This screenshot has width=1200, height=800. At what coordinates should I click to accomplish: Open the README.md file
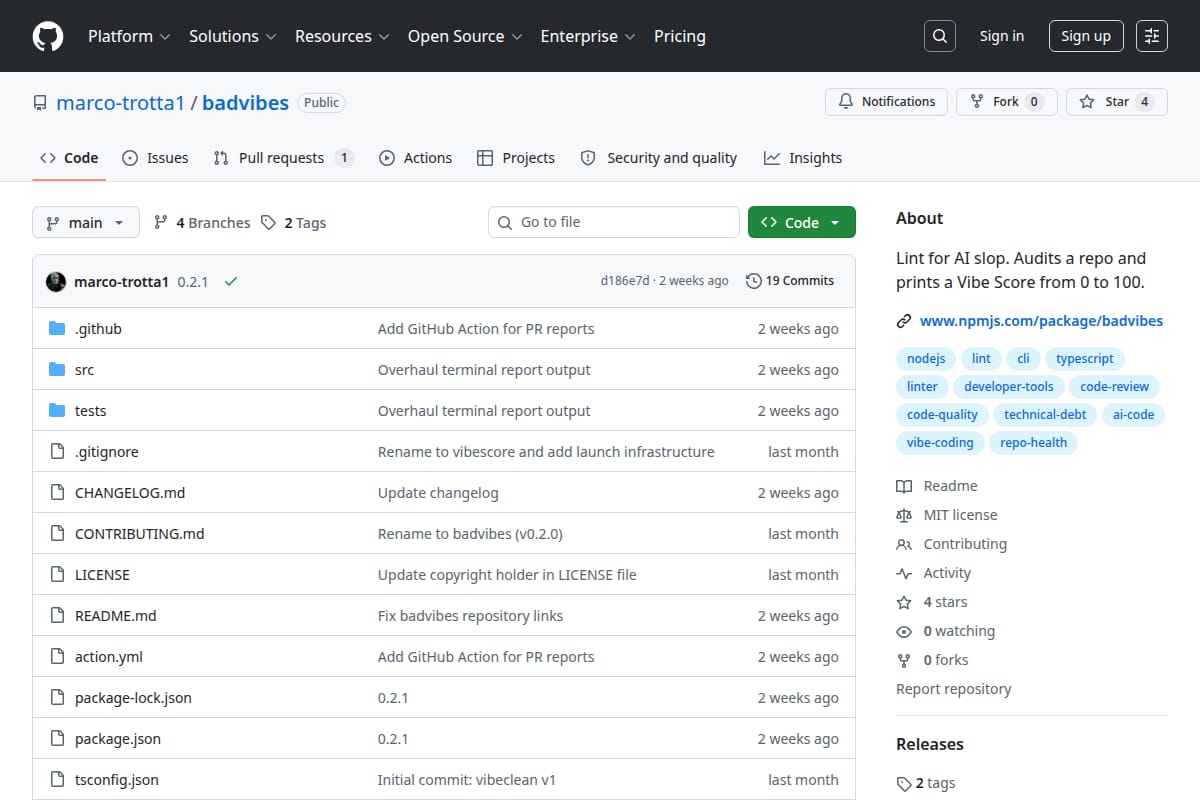(x=116, y=616)
